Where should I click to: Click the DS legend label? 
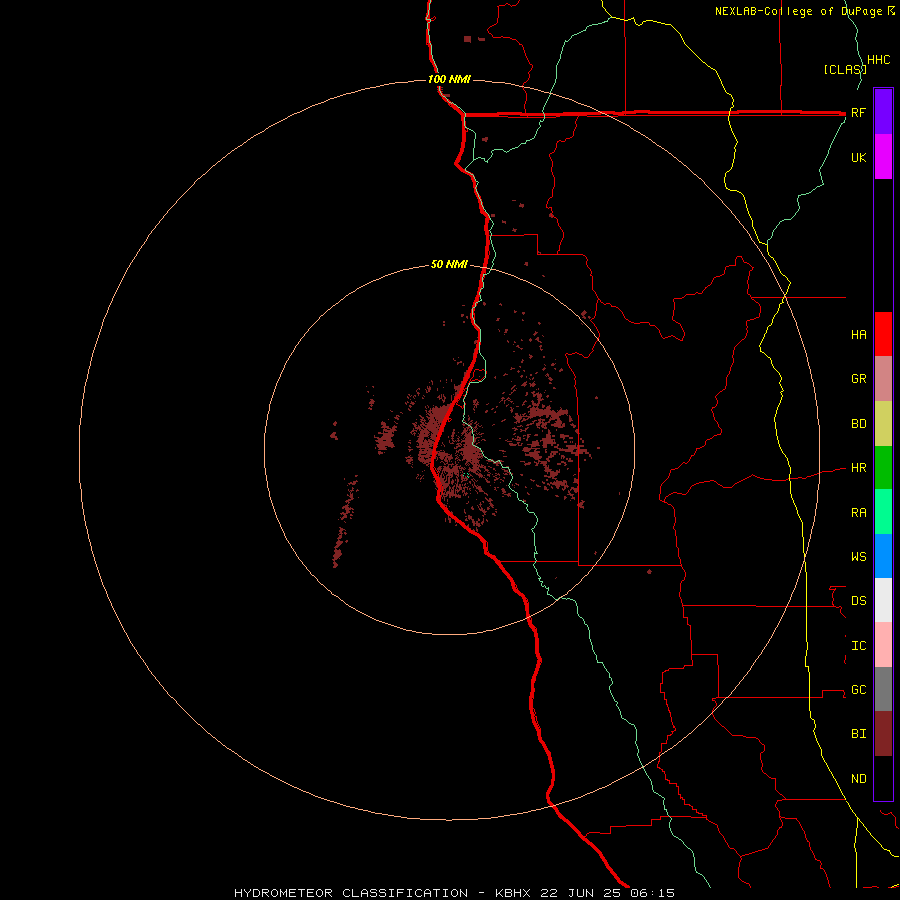click(858, 600)
